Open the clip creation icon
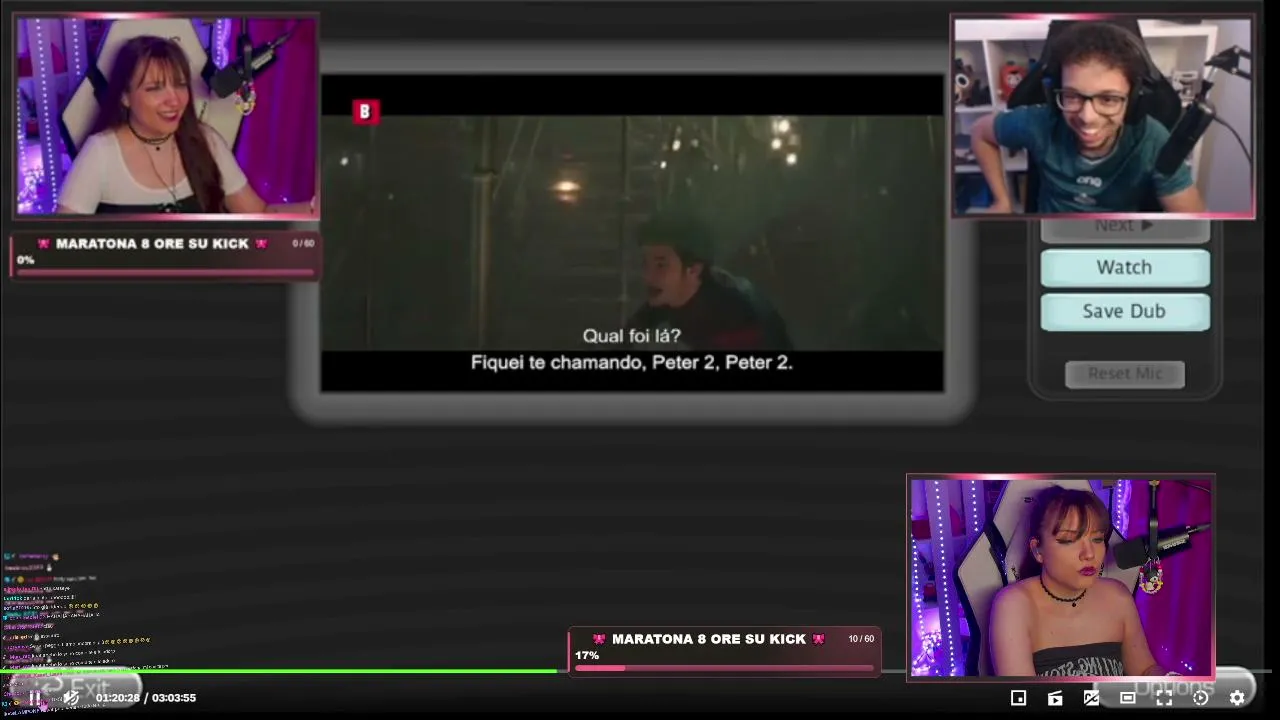This screenshot has width=1280, height=720. click(x=1055, y=698)
